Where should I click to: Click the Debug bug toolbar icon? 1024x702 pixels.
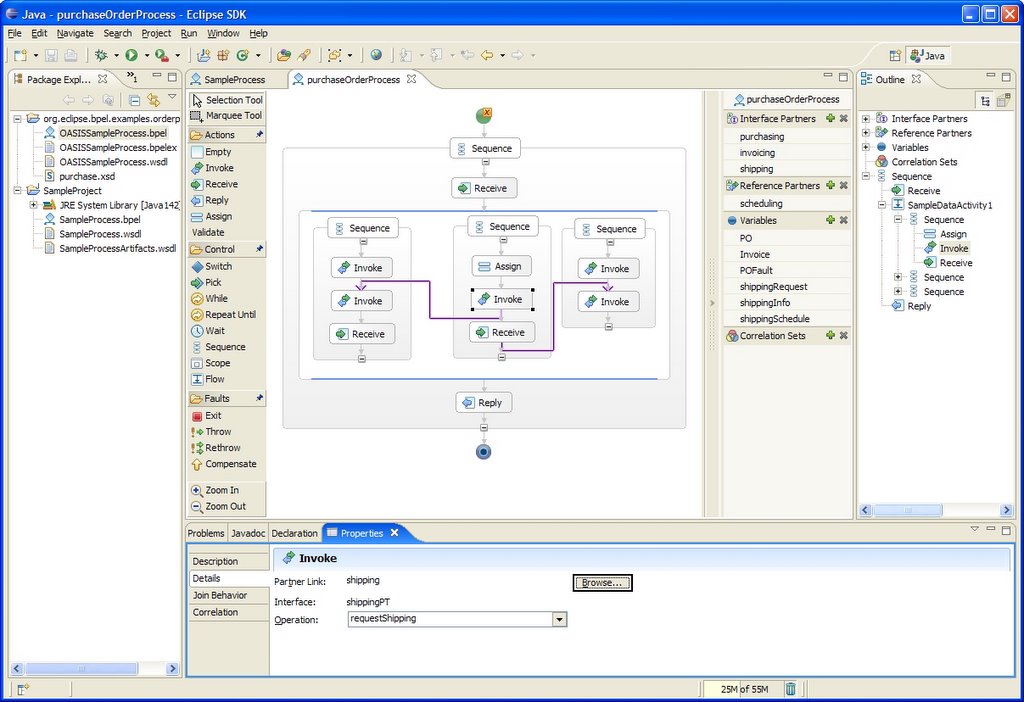[101, 56]
